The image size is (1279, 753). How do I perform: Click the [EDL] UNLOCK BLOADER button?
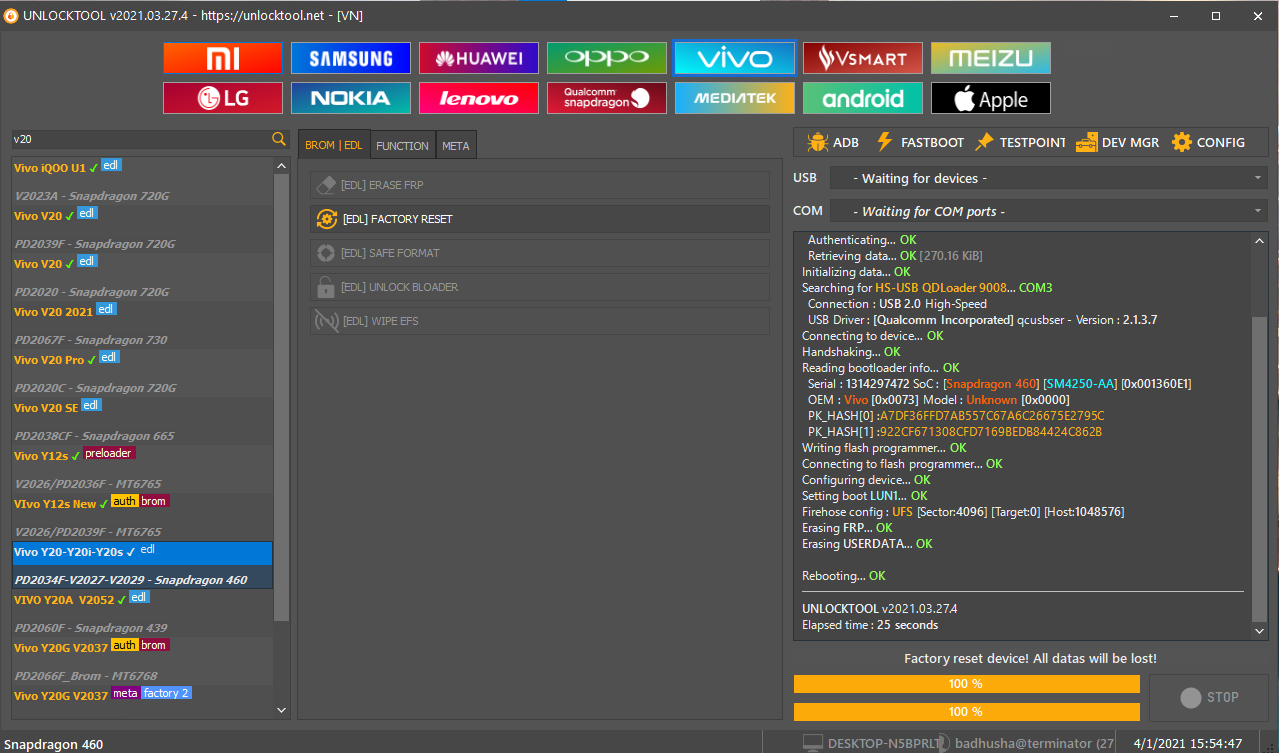540,287
